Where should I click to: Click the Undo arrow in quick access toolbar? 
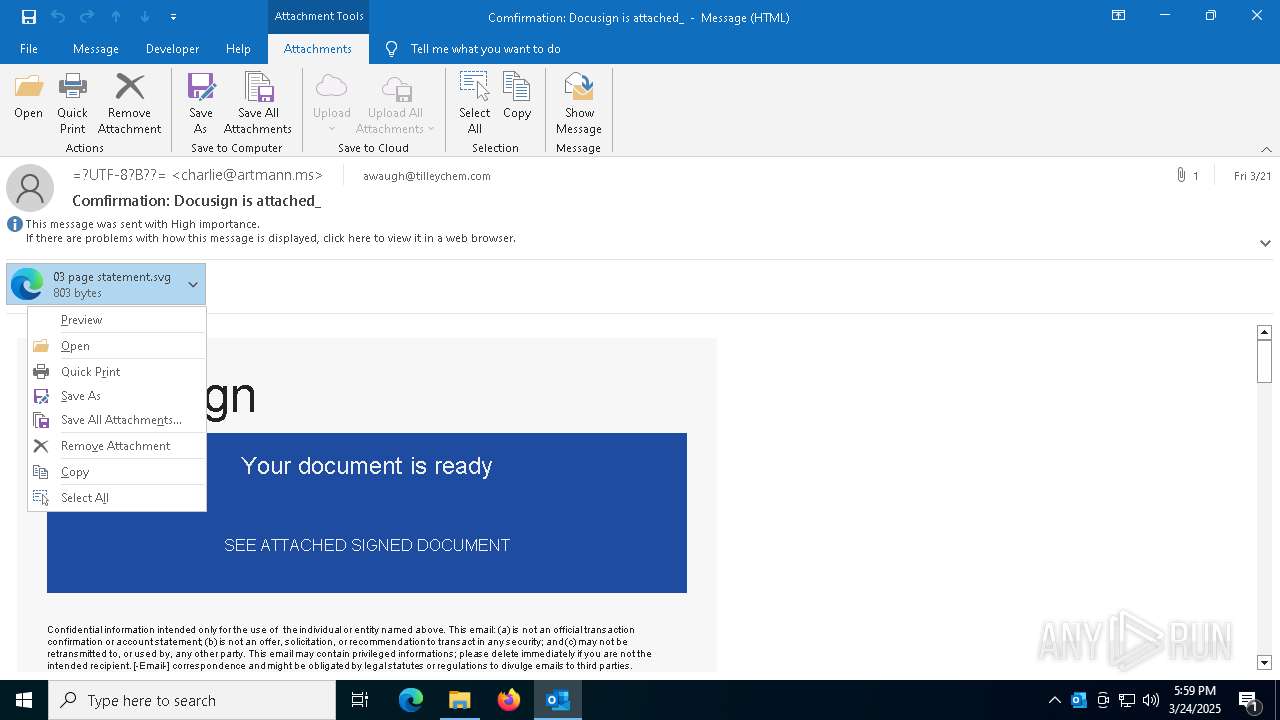(x=58, y=17)
